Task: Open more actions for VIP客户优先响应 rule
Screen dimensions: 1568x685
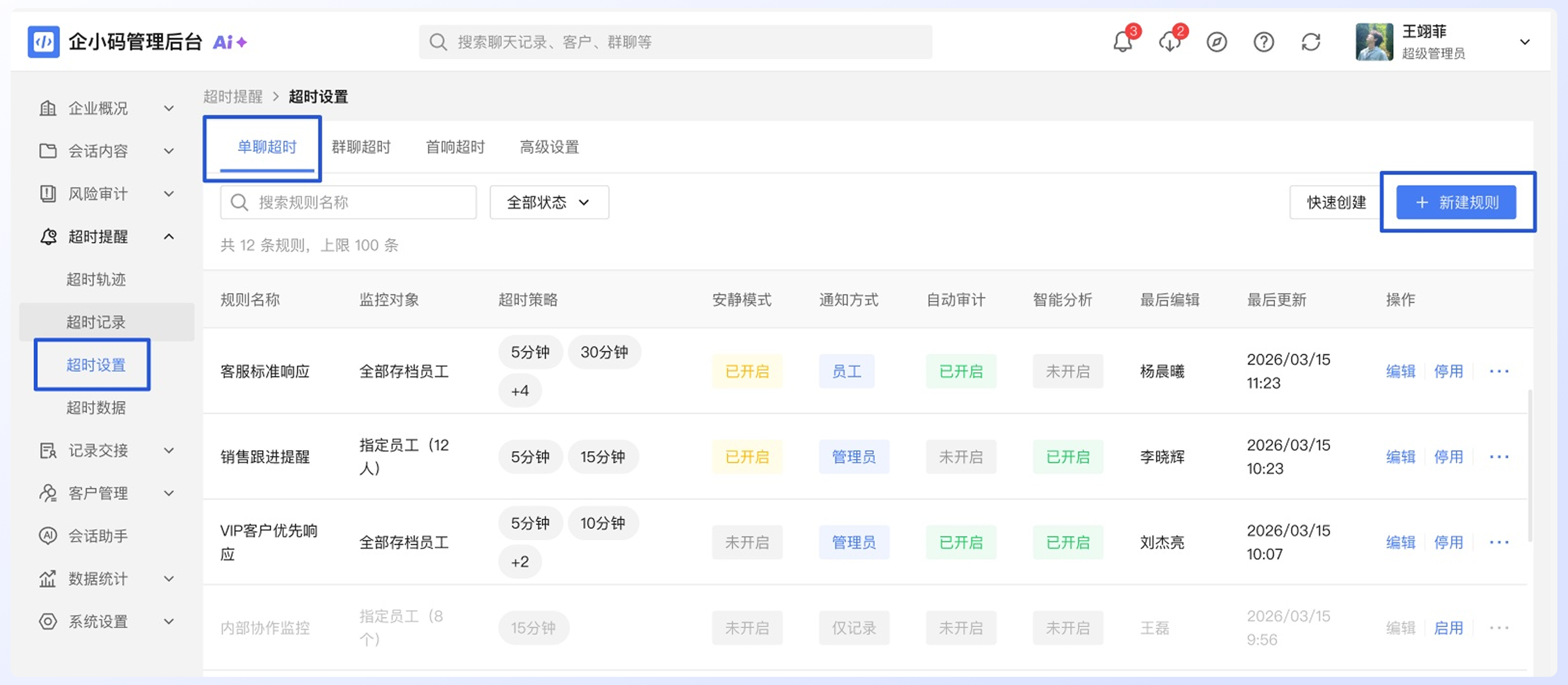Action: click(1499, 542)
